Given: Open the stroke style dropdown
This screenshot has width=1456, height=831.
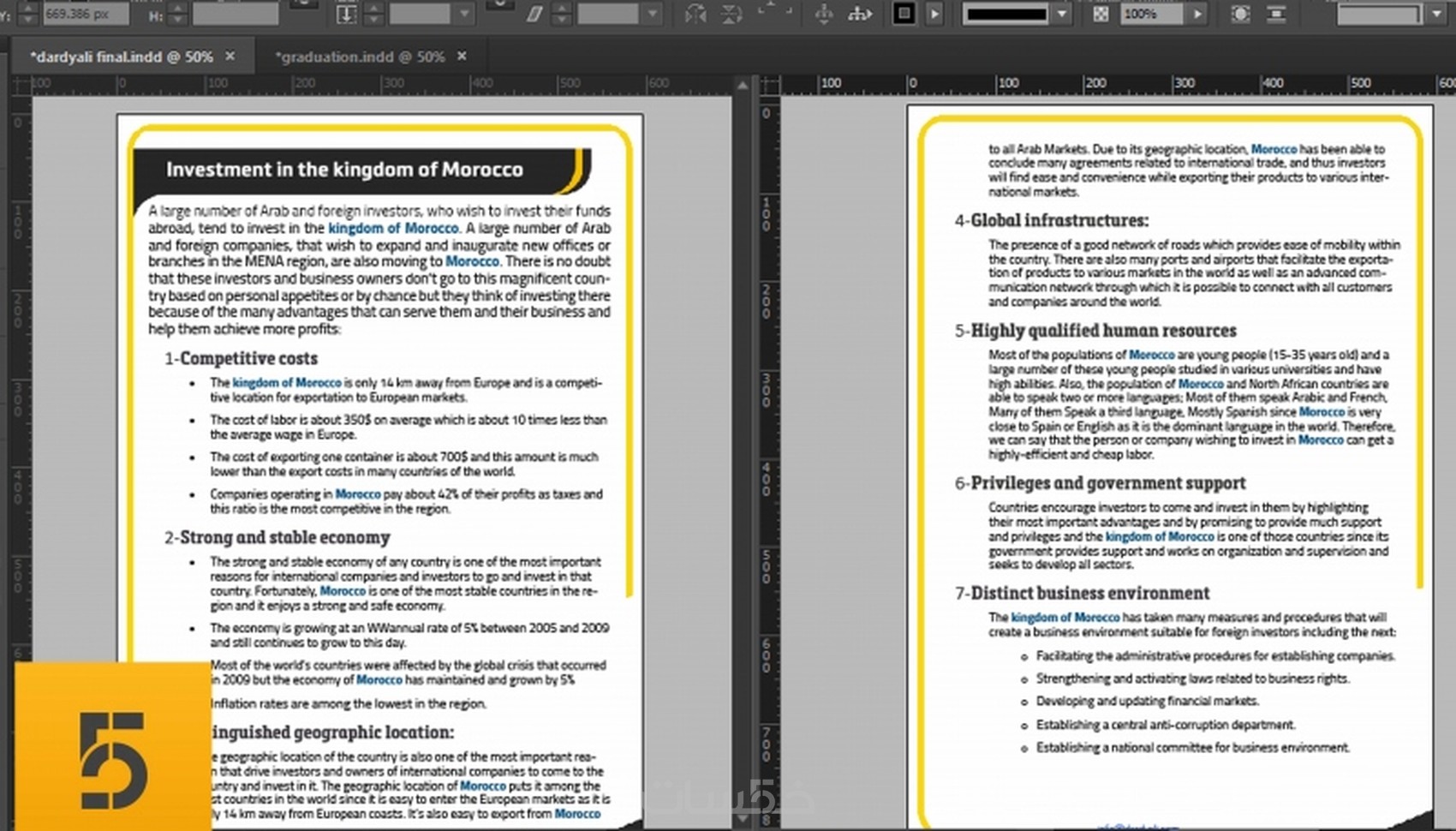Looking at the screenshot, I should point(1062,14).
